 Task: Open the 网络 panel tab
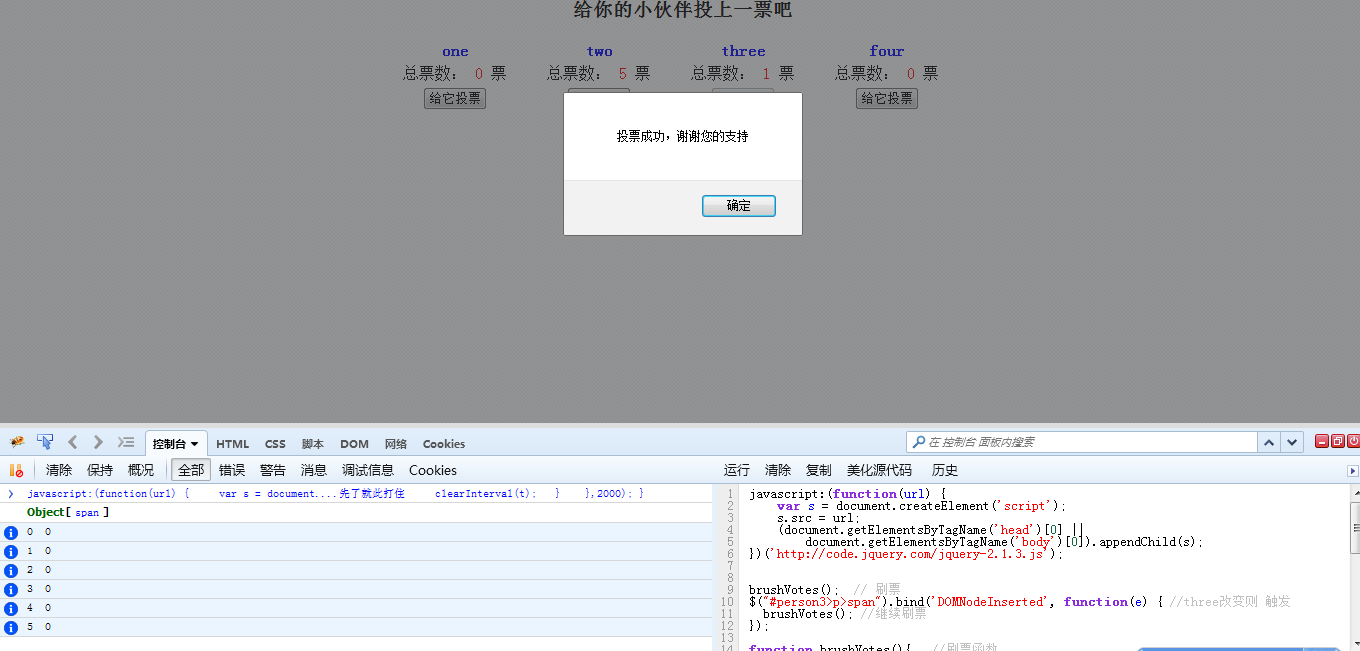pos(396,444)
